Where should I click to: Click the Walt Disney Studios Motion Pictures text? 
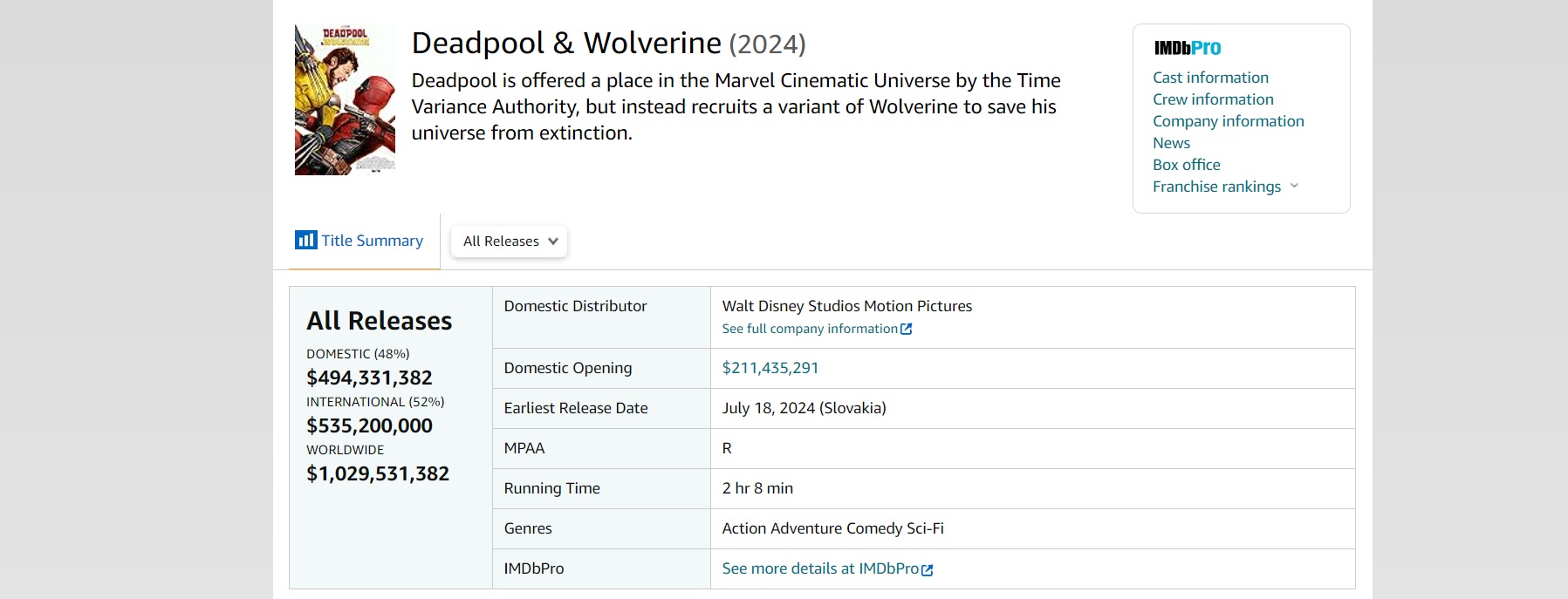[x=846, y=306]
